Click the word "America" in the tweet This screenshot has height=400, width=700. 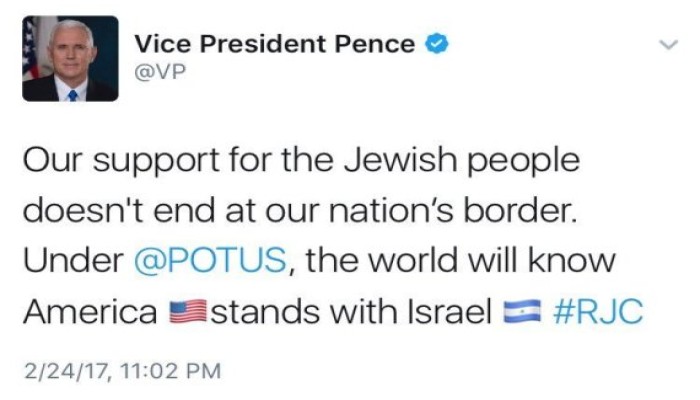coord(90,311)
